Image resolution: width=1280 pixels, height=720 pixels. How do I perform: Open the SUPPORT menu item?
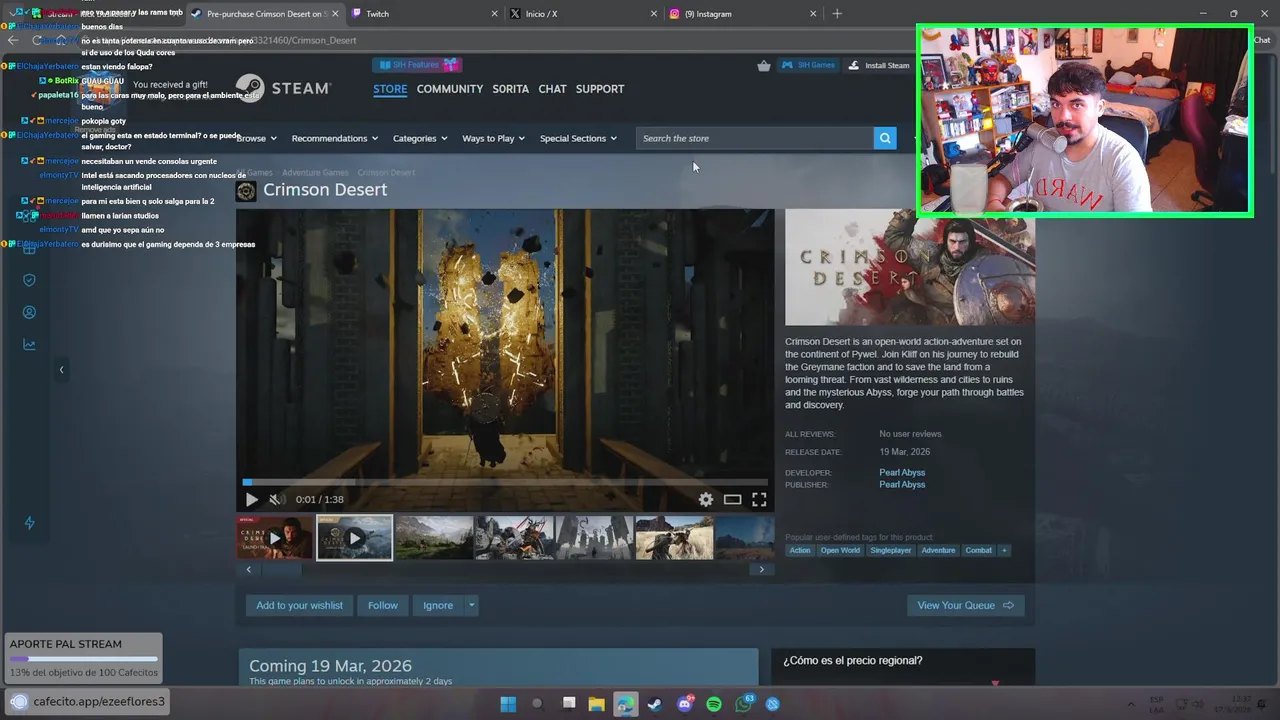[600, 89]
